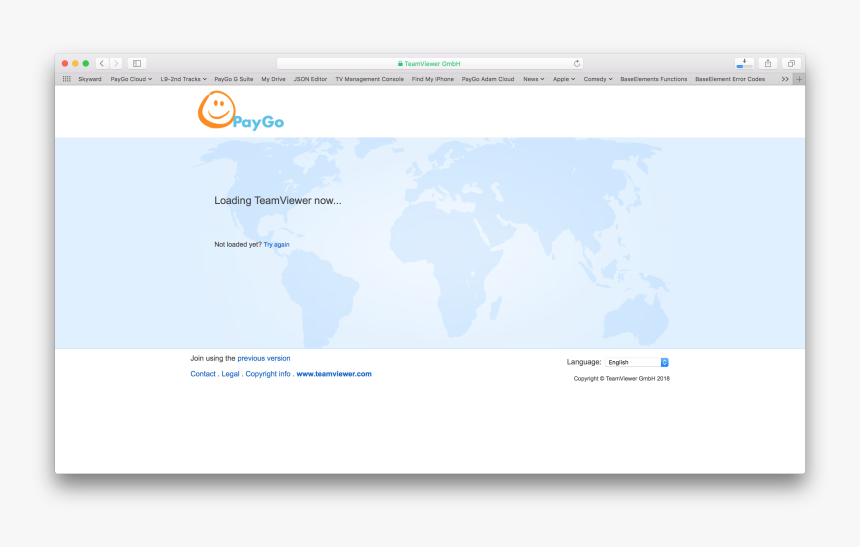Click the TeamViewer GmbH address bar
The image size is (860, 547).
(x=429, y=64)
